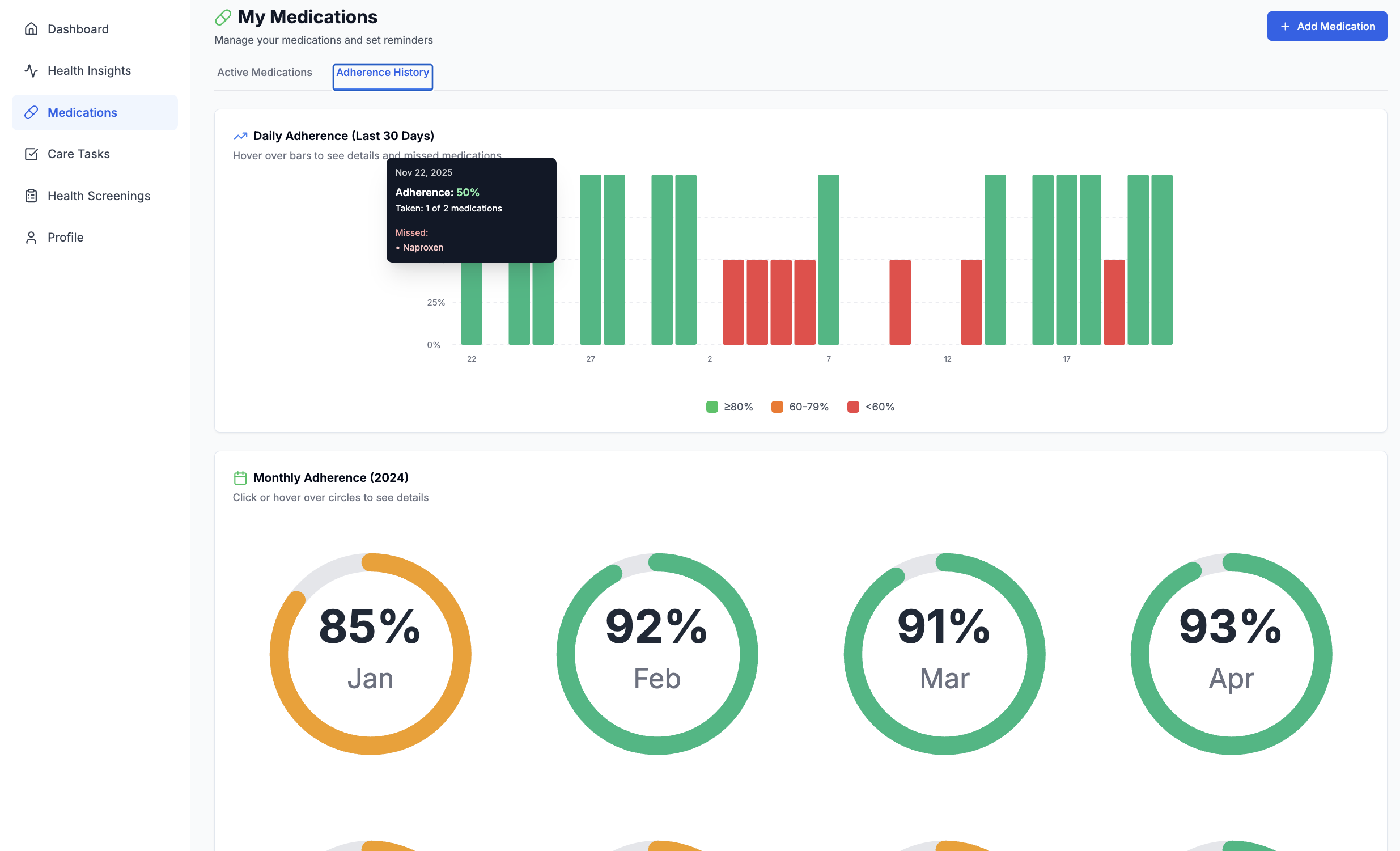
Task: Switch to the Active Medications tab
Action: (264, 72)
